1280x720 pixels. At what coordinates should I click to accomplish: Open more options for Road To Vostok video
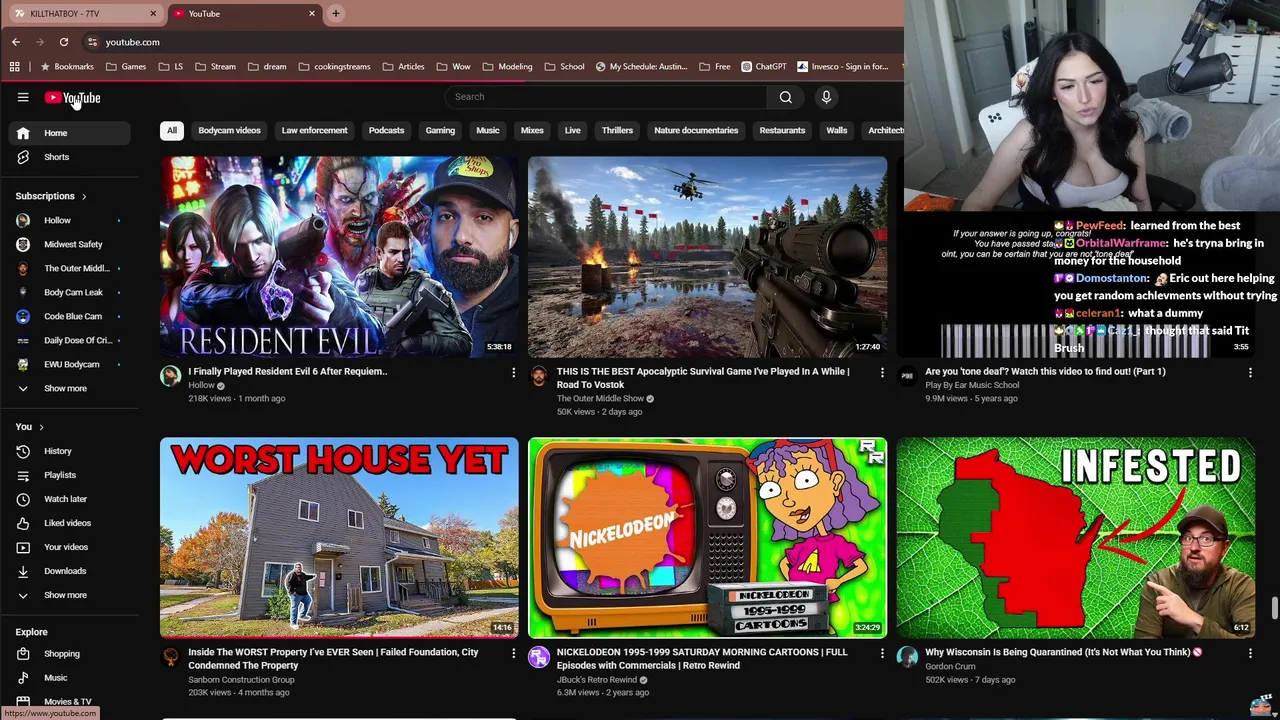882,372
